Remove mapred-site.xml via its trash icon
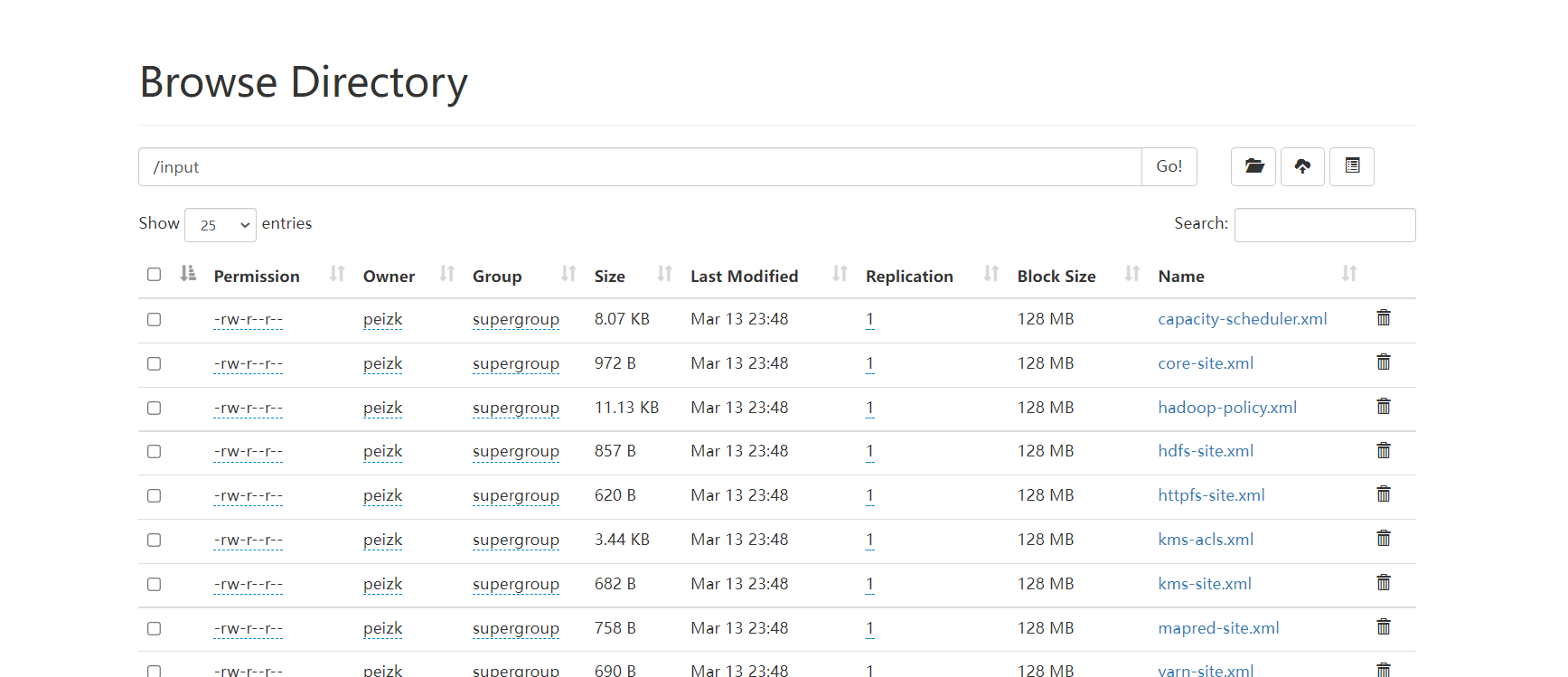The image size is (1568, 677). (1383, 627)
